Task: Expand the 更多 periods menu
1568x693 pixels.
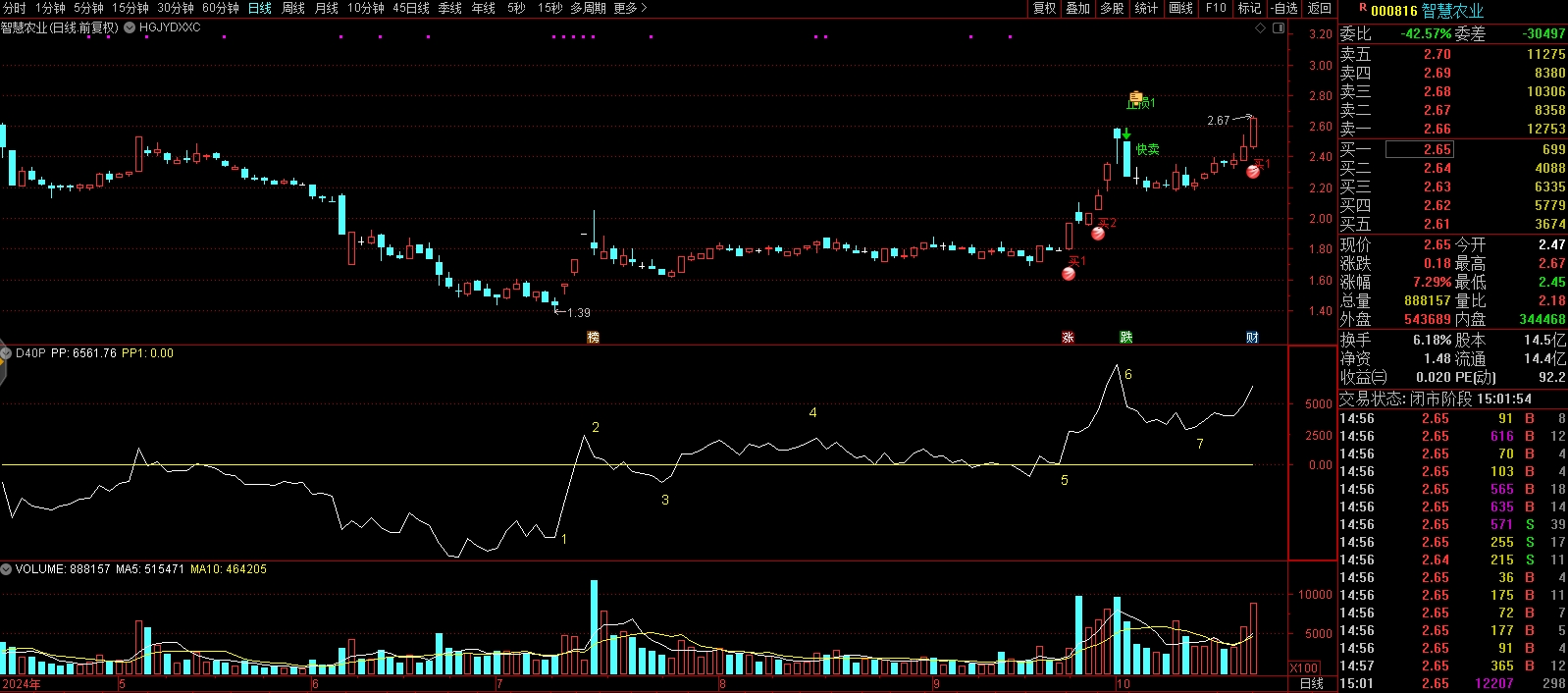Action: tap(630, 8)
